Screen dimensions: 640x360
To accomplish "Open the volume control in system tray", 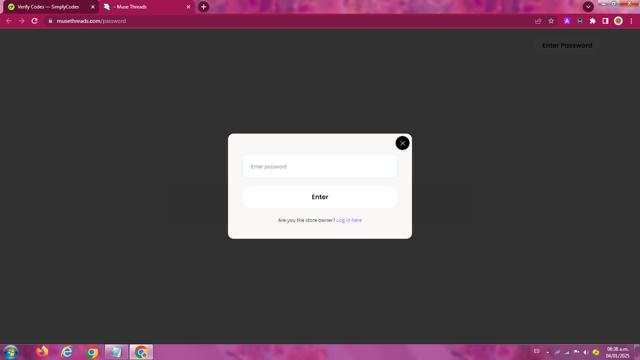I will (x=585, y=352).
